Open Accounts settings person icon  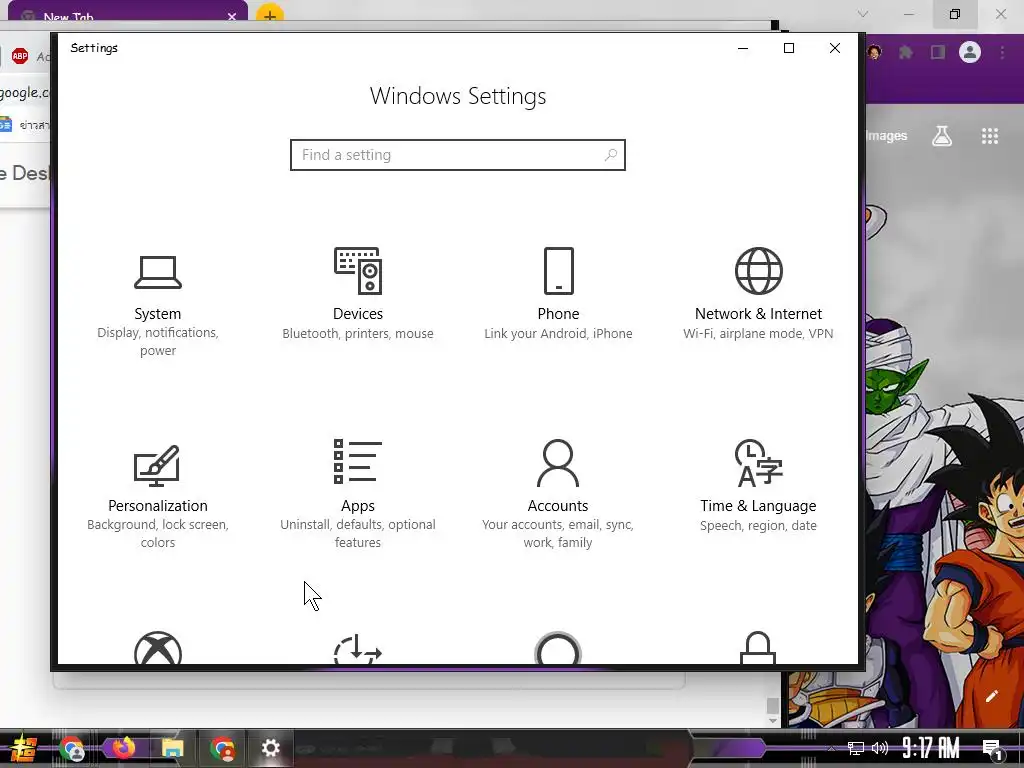tap(558, 463)
